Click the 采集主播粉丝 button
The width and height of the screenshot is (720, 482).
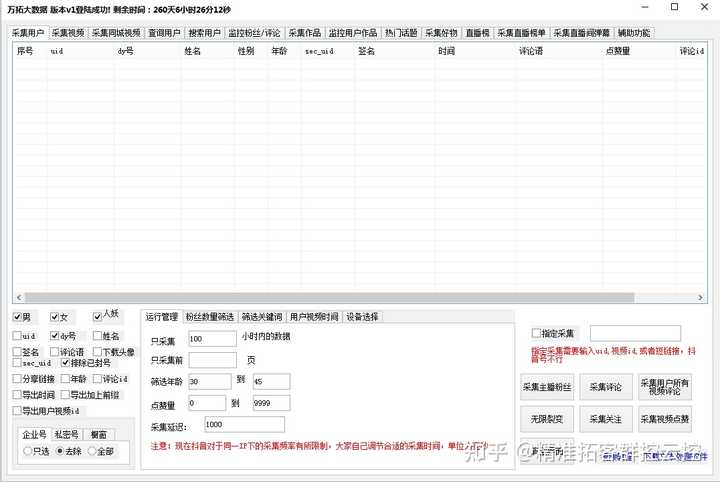pos(546,387)
